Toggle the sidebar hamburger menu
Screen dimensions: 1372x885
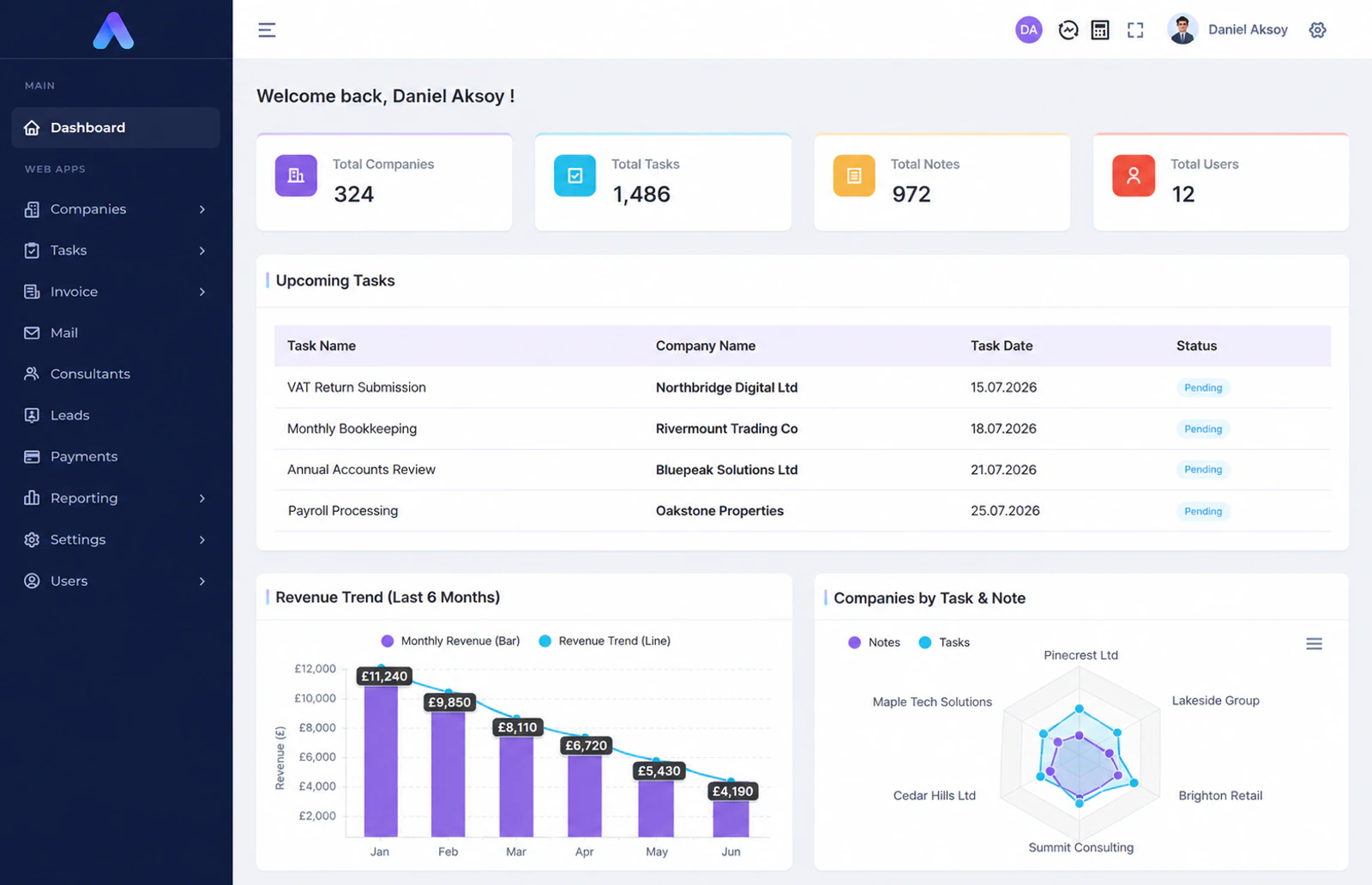267,30
